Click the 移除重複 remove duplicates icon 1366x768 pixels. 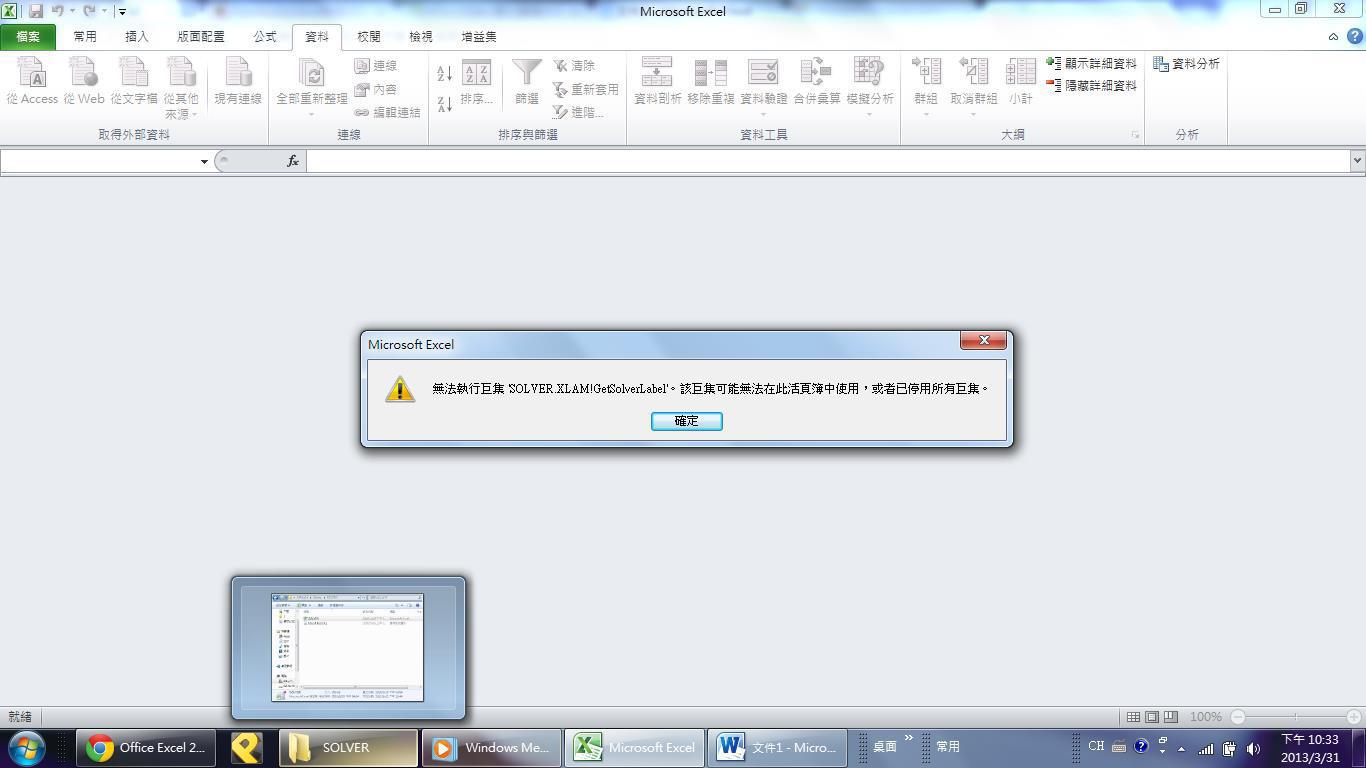tap(711, 80)
